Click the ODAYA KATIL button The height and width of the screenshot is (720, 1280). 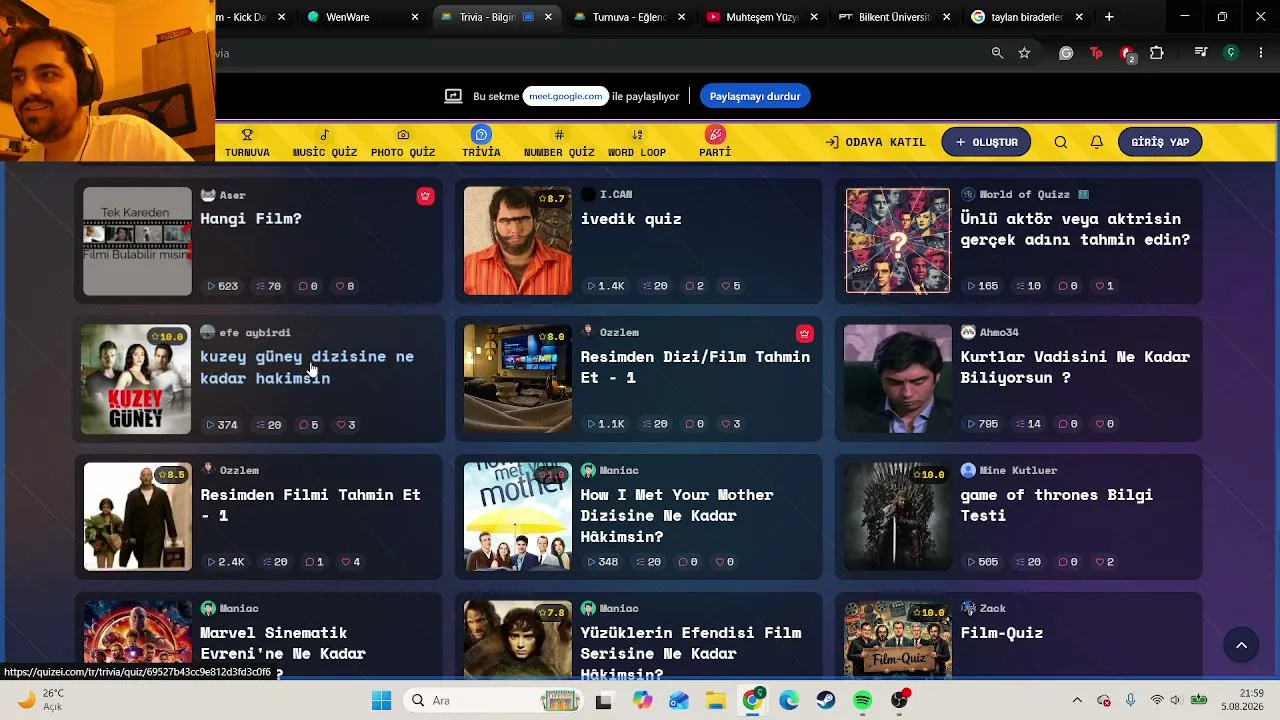point(876,142)
